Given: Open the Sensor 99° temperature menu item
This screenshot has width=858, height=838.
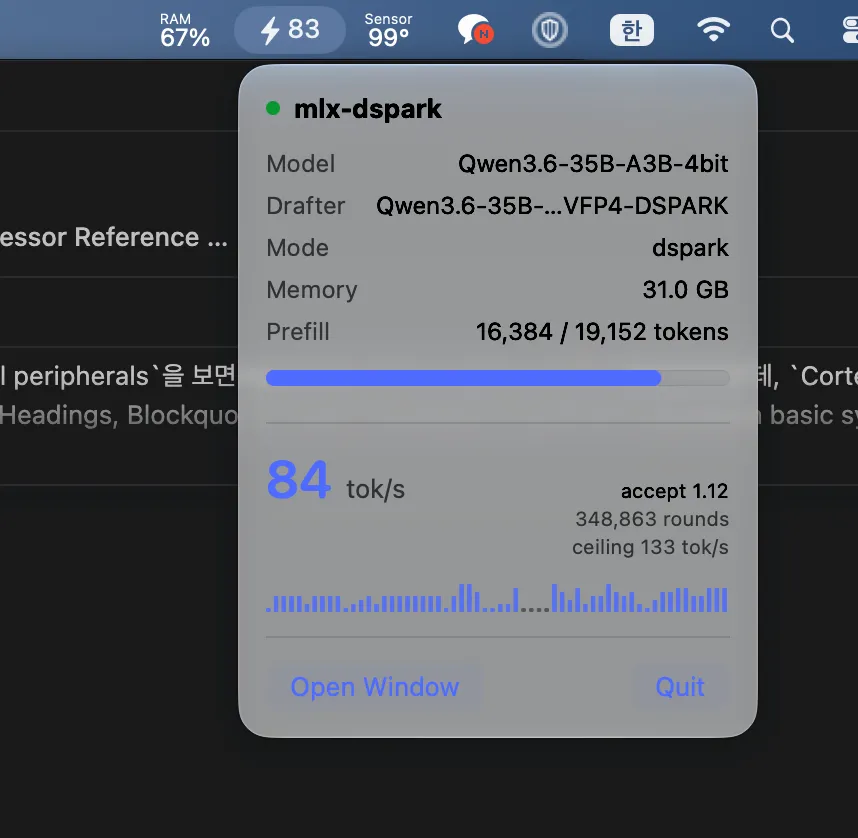Looking at the screenshot, I should (388, 30).
